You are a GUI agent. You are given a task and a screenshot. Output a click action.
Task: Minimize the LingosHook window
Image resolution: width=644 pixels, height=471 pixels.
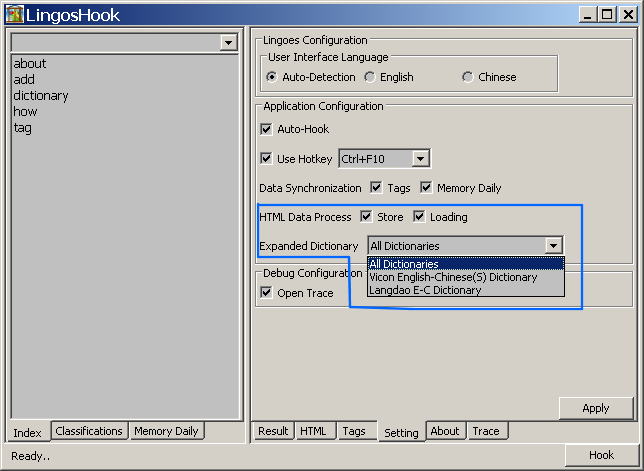pos(588,15)
